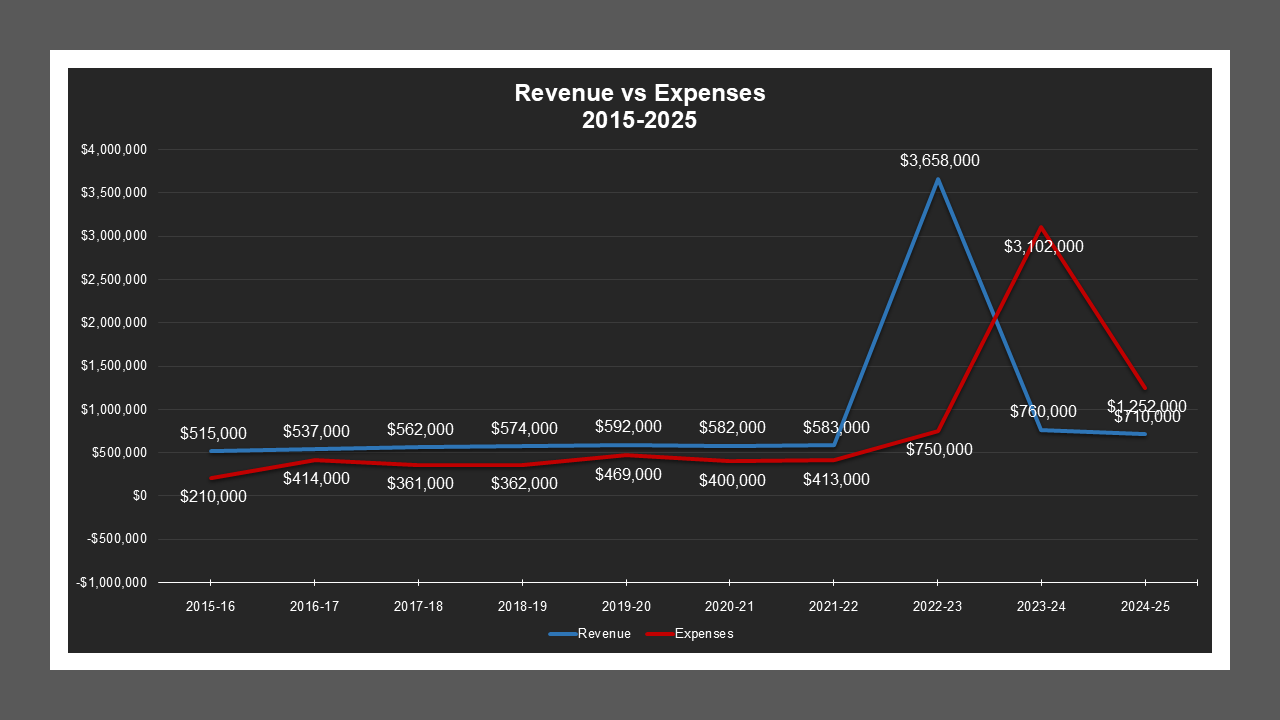The width and height of the screenshot is (1280, 720).
Task: Select the $414,000 expenses data label
Action: click(316, 479)
